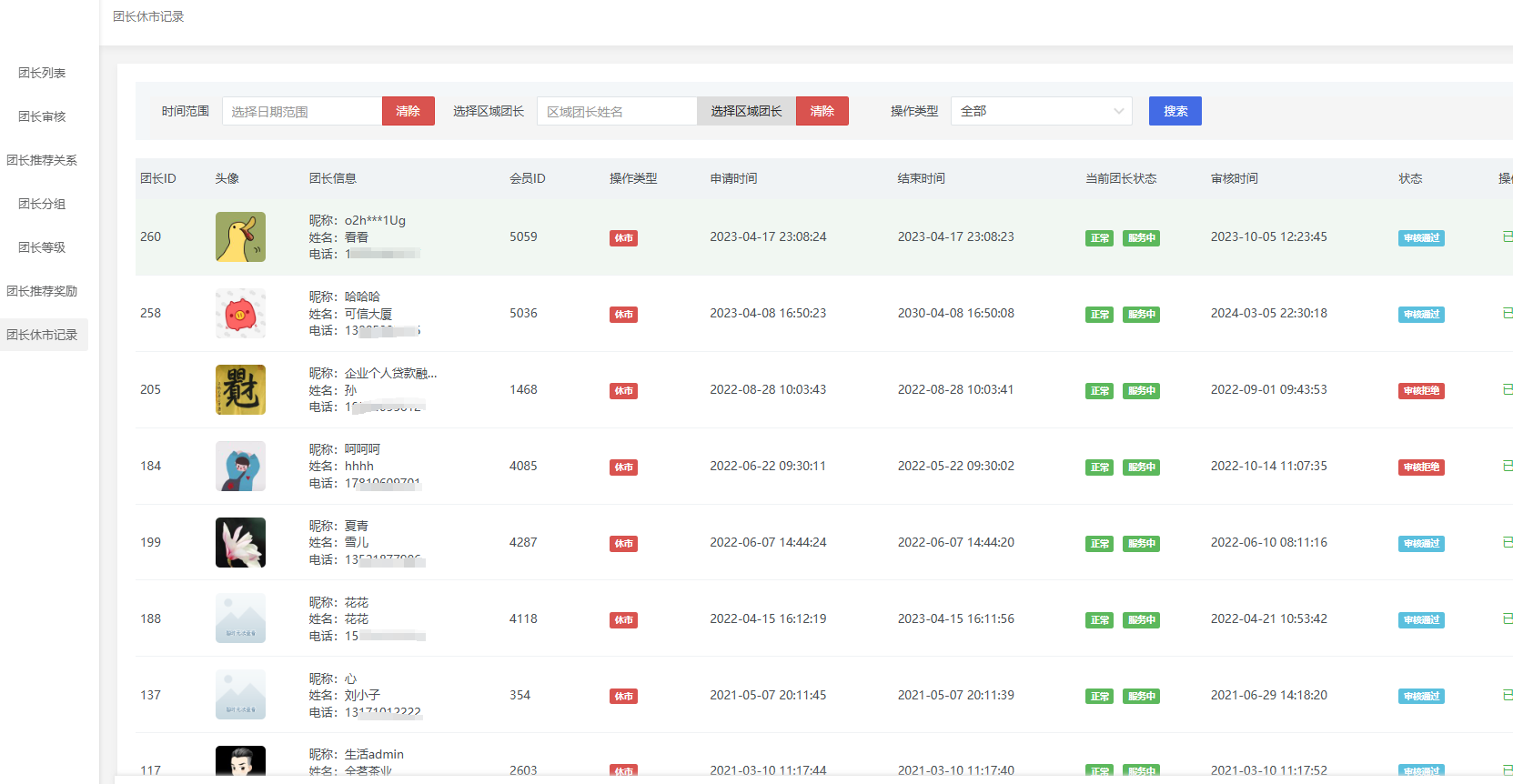Click the 服务中 badge in row 199
The width and height of the screenshot is (1513, 784).
(1141, 544)
